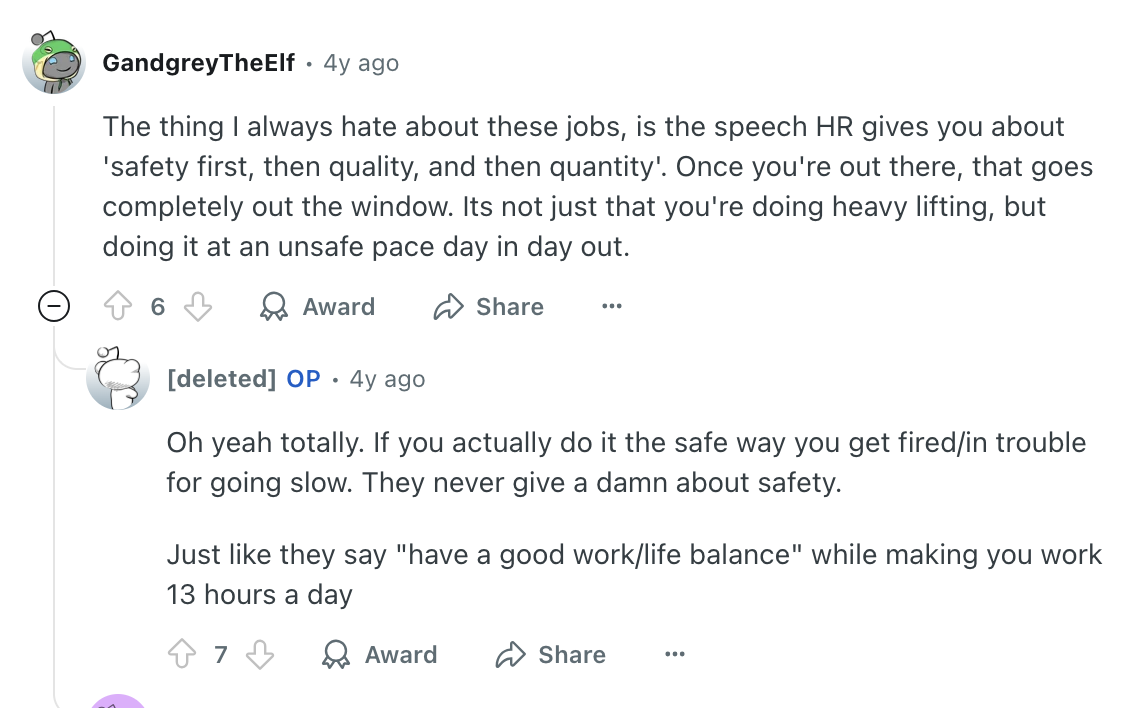Image resolution: width=1138 pixels, height=708 pixels.
Task: Click Award icon on OP's reply
Action: pyautogui.click(x=335, y=655)
